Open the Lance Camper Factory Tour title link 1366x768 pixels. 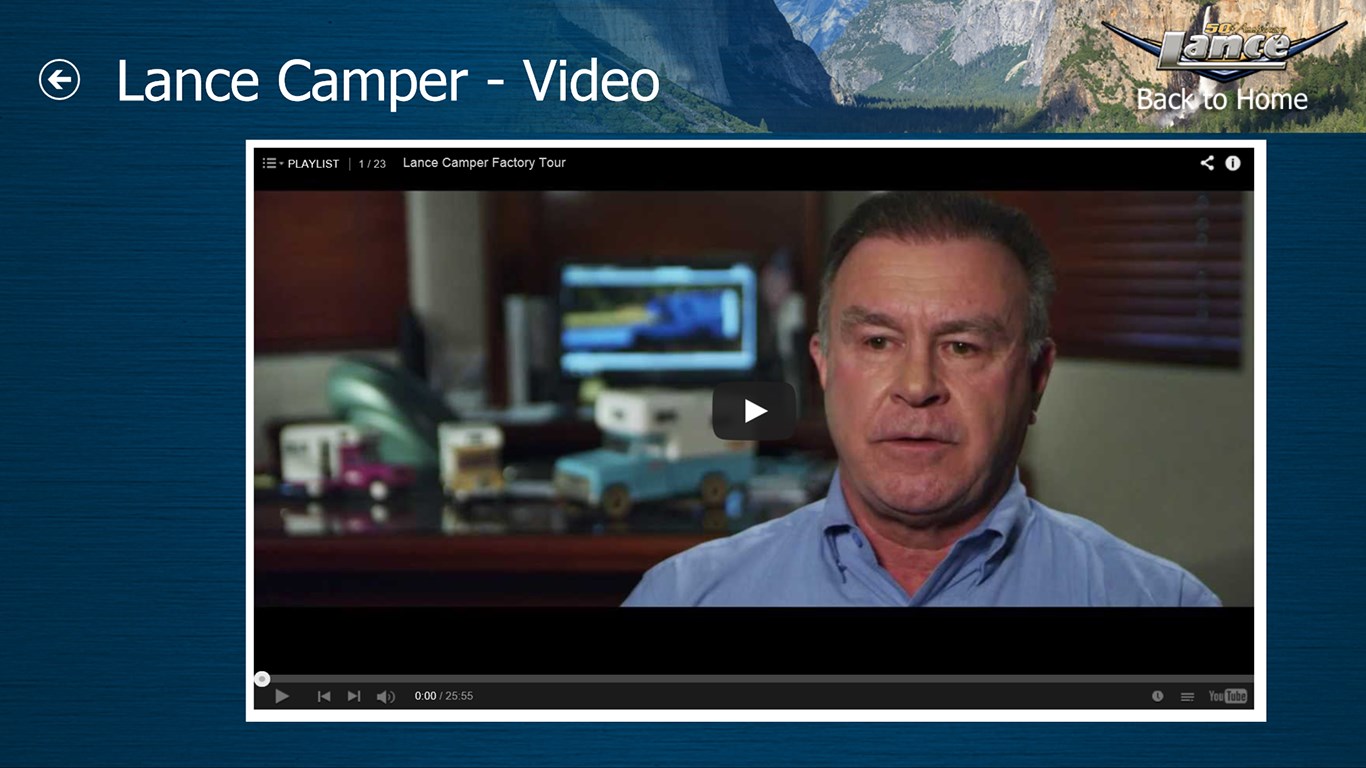(484, 163)
